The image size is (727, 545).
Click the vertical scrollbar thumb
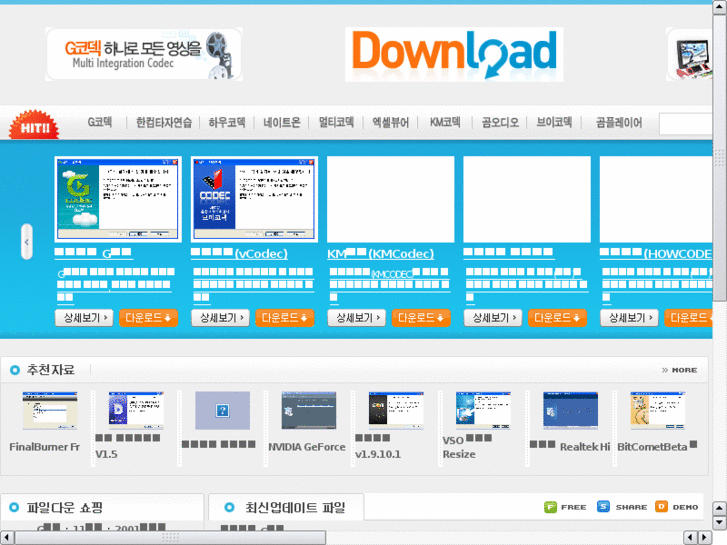point(720,157)
